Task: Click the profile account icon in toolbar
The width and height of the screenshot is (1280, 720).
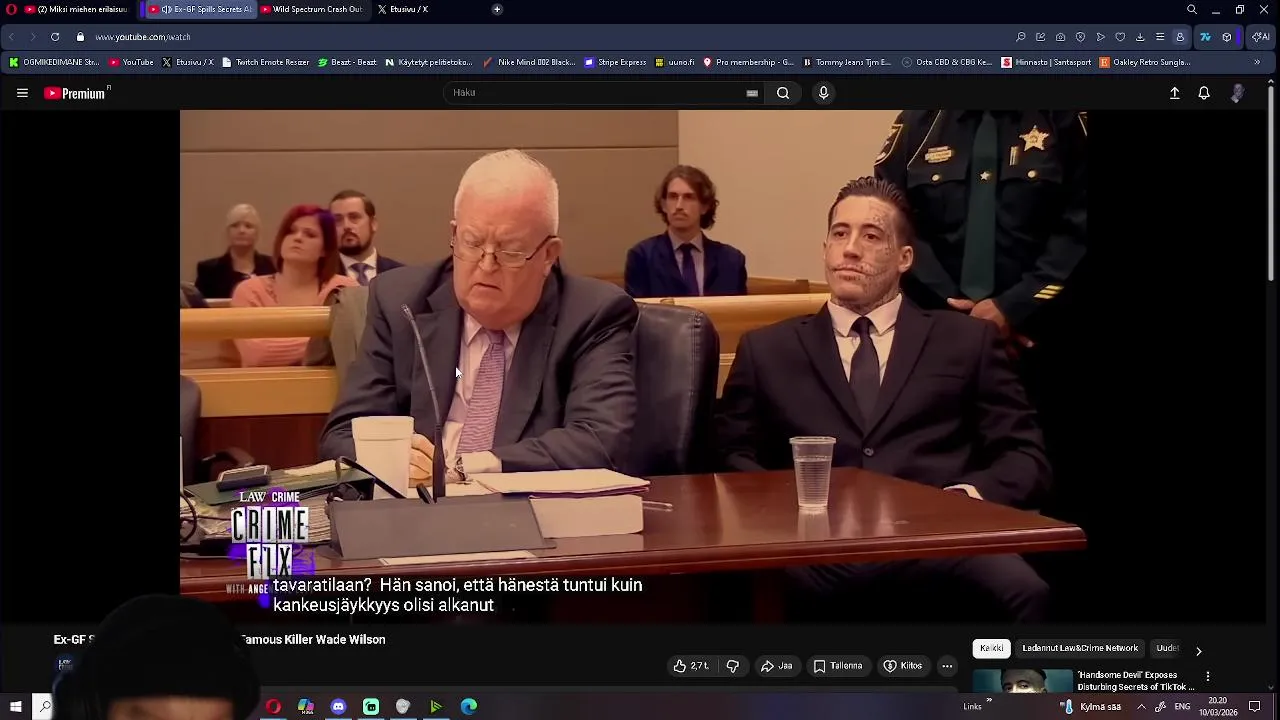Action: [x=1180, y=37]
